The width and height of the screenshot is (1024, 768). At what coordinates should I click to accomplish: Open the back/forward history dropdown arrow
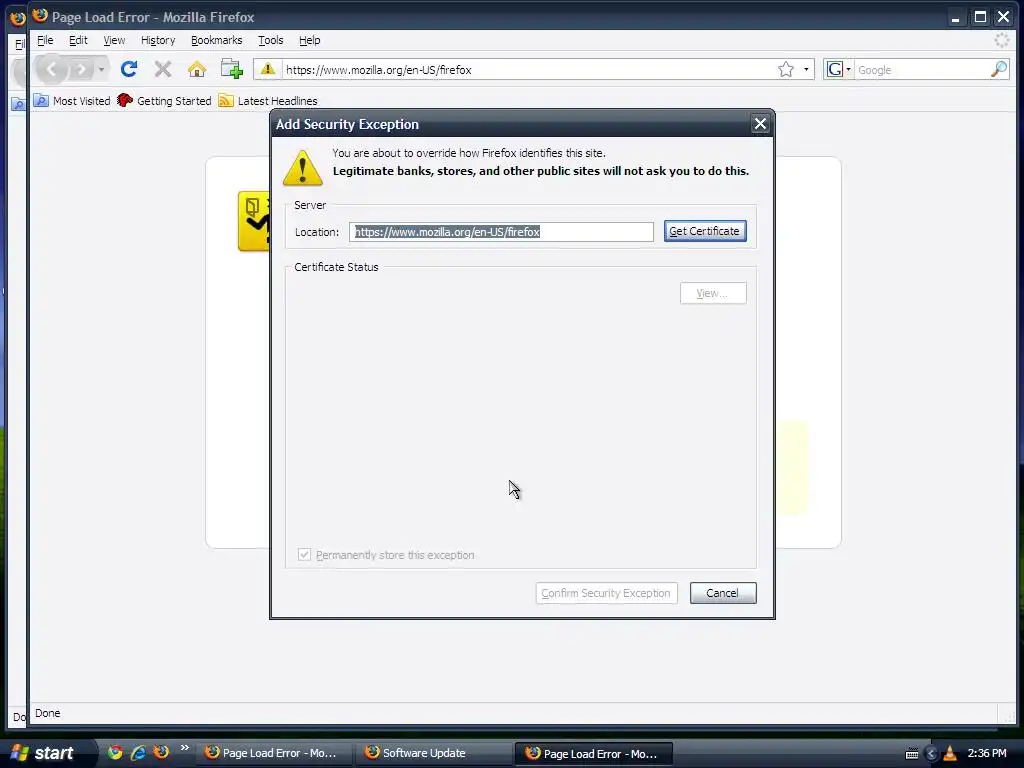pyautogui.click(x=101, y=69)
